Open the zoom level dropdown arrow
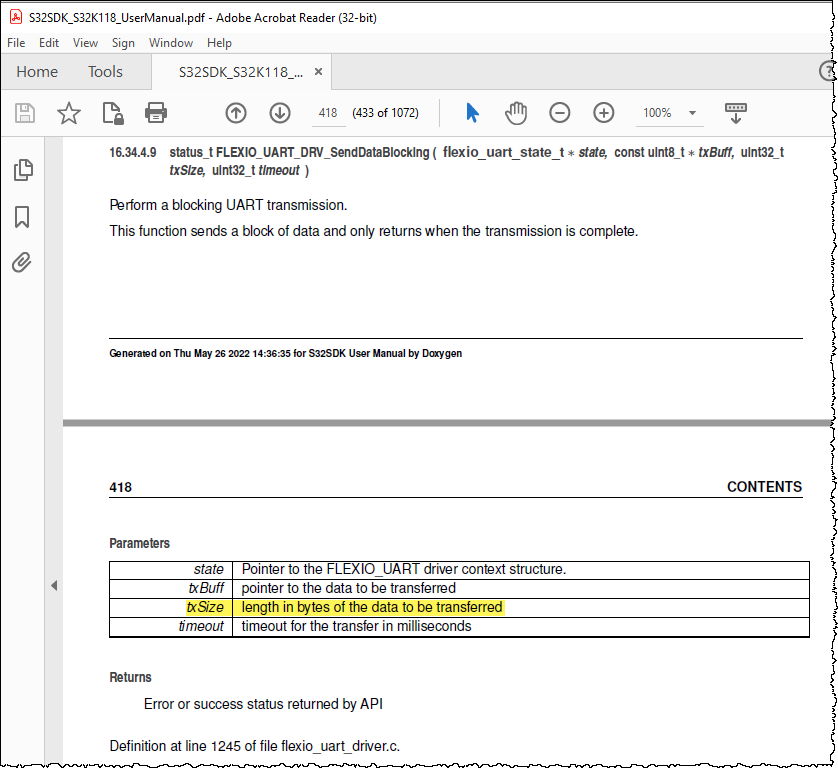 (x=692, y=113)
